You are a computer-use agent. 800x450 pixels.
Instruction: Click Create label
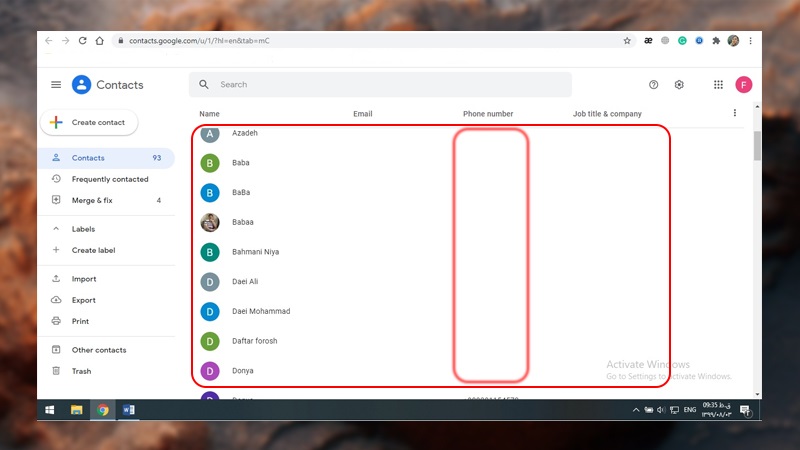(x=93, y=250)
